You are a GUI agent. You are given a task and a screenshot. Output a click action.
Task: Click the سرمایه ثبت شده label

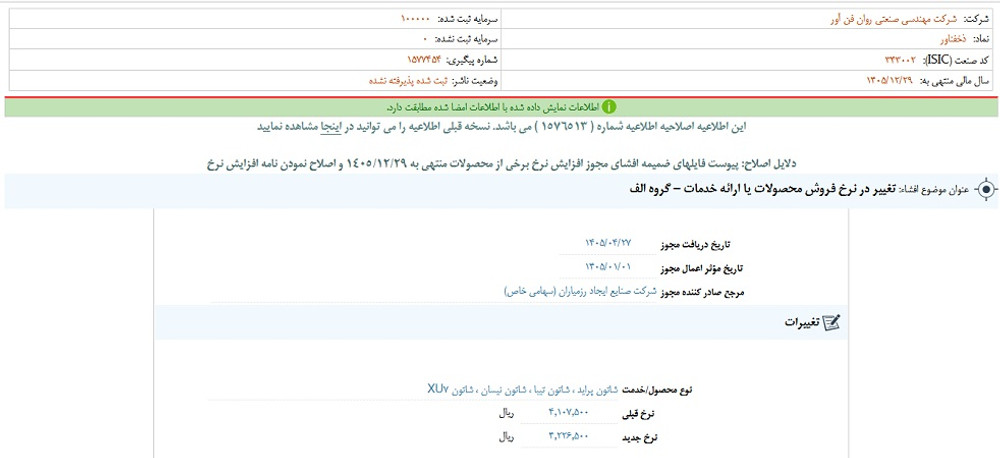[x=467, y=19]
